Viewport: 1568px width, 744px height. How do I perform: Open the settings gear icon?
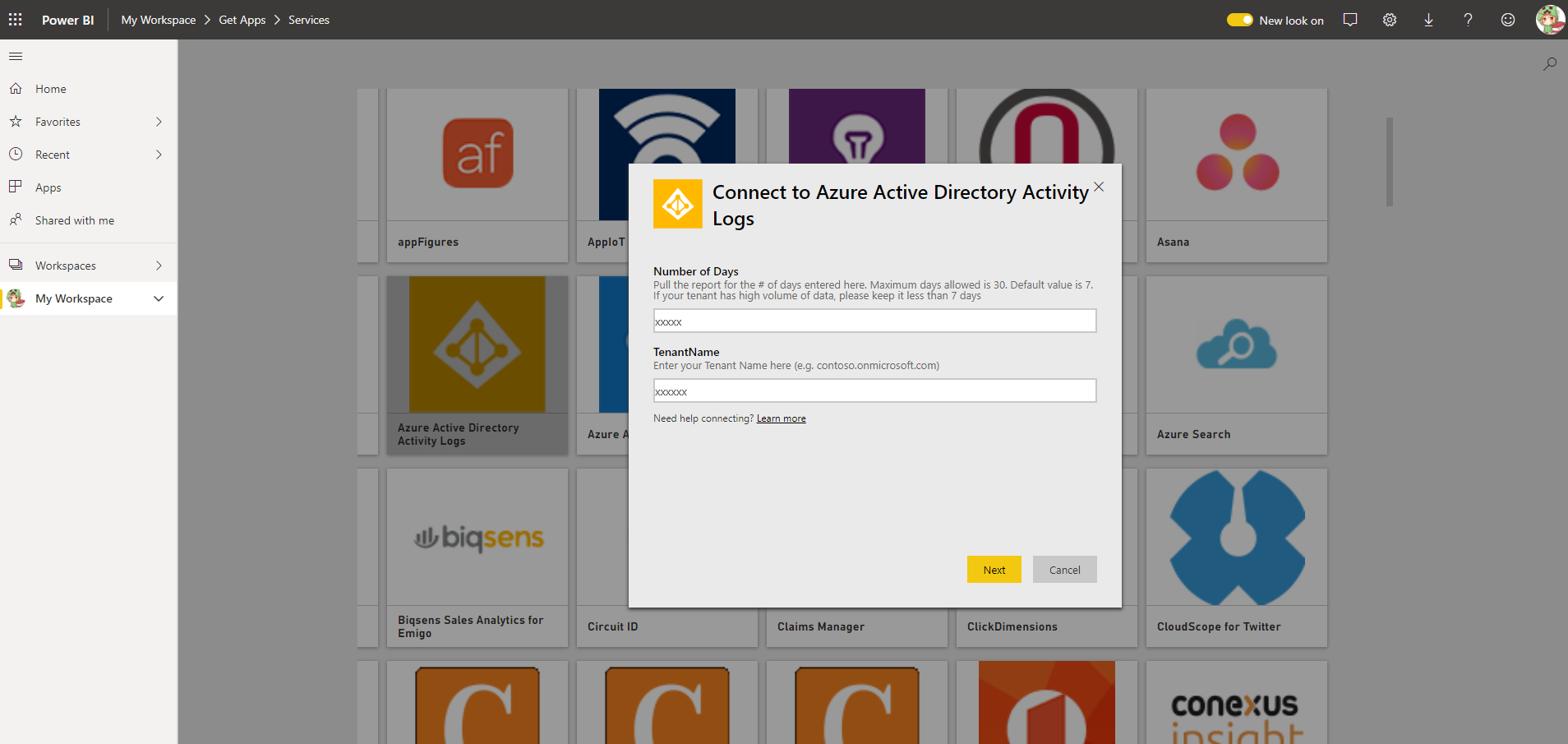coord(1390,20)
